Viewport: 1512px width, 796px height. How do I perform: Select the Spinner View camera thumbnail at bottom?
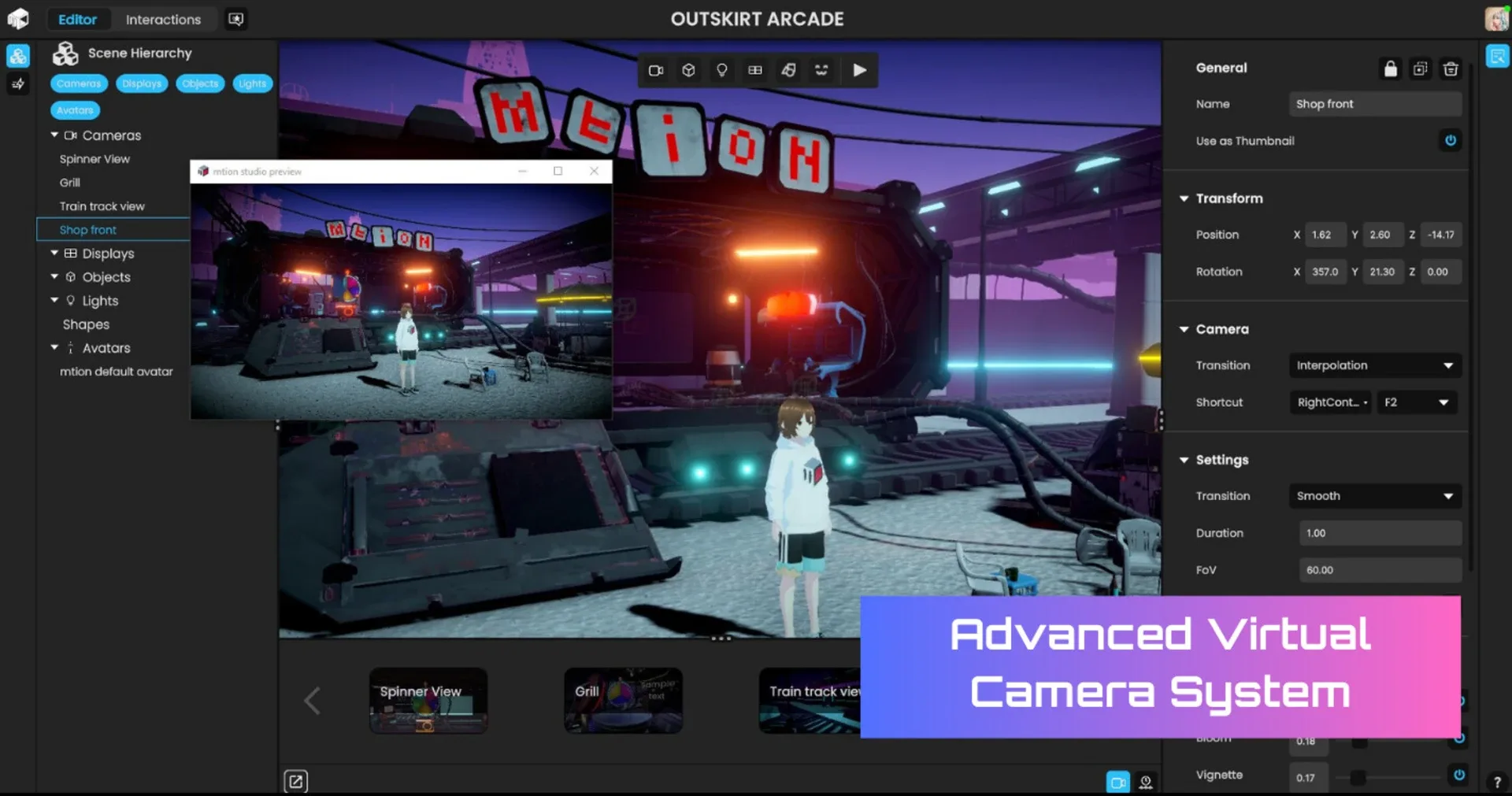[x=428, y=700]
